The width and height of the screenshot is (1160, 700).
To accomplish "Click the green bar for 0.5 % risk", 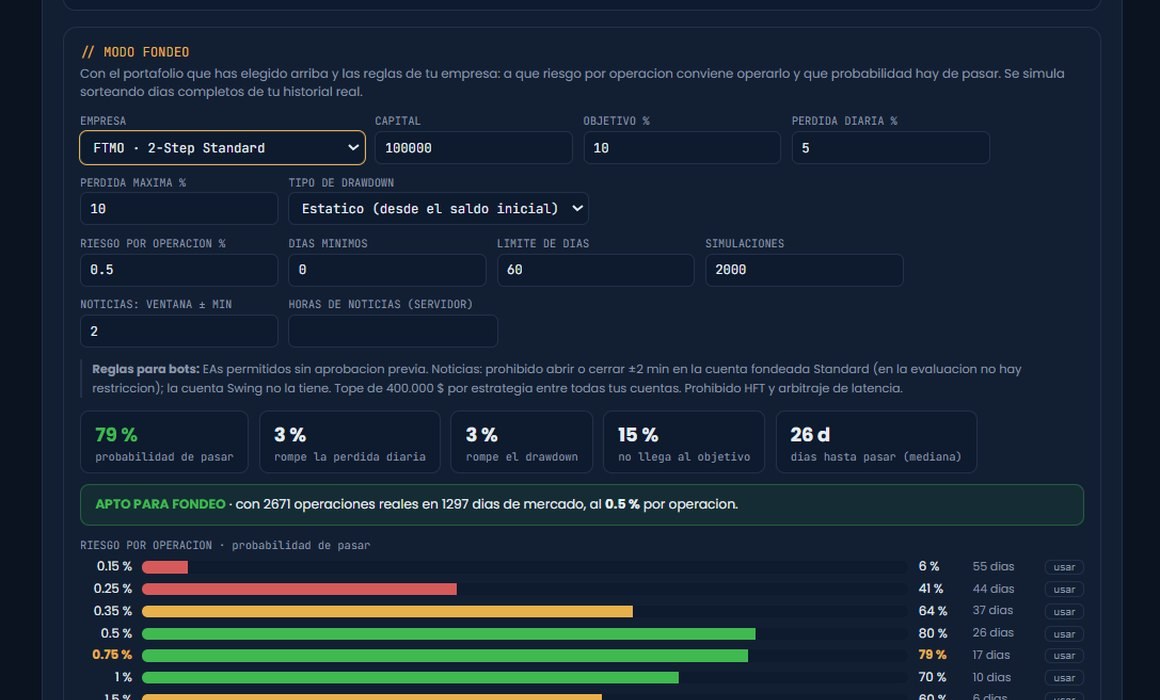I will [x=448, y=633].
